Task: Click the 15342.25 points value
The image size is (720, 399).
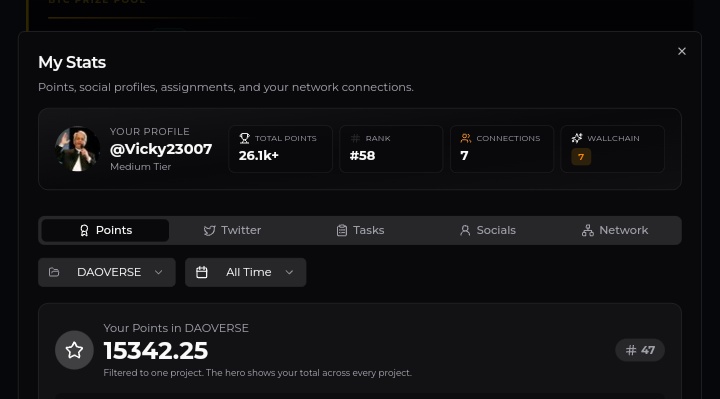Action: click(156, 351)
